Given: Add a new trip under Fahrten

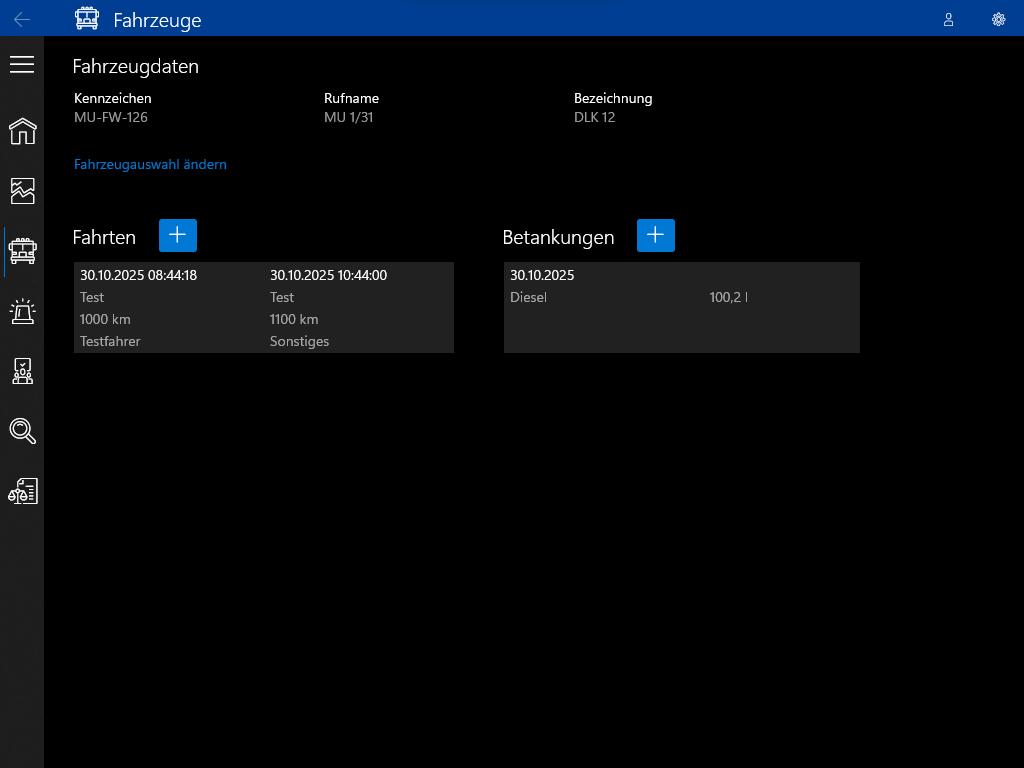Looking at the screenshot, I should pos(178,235).
